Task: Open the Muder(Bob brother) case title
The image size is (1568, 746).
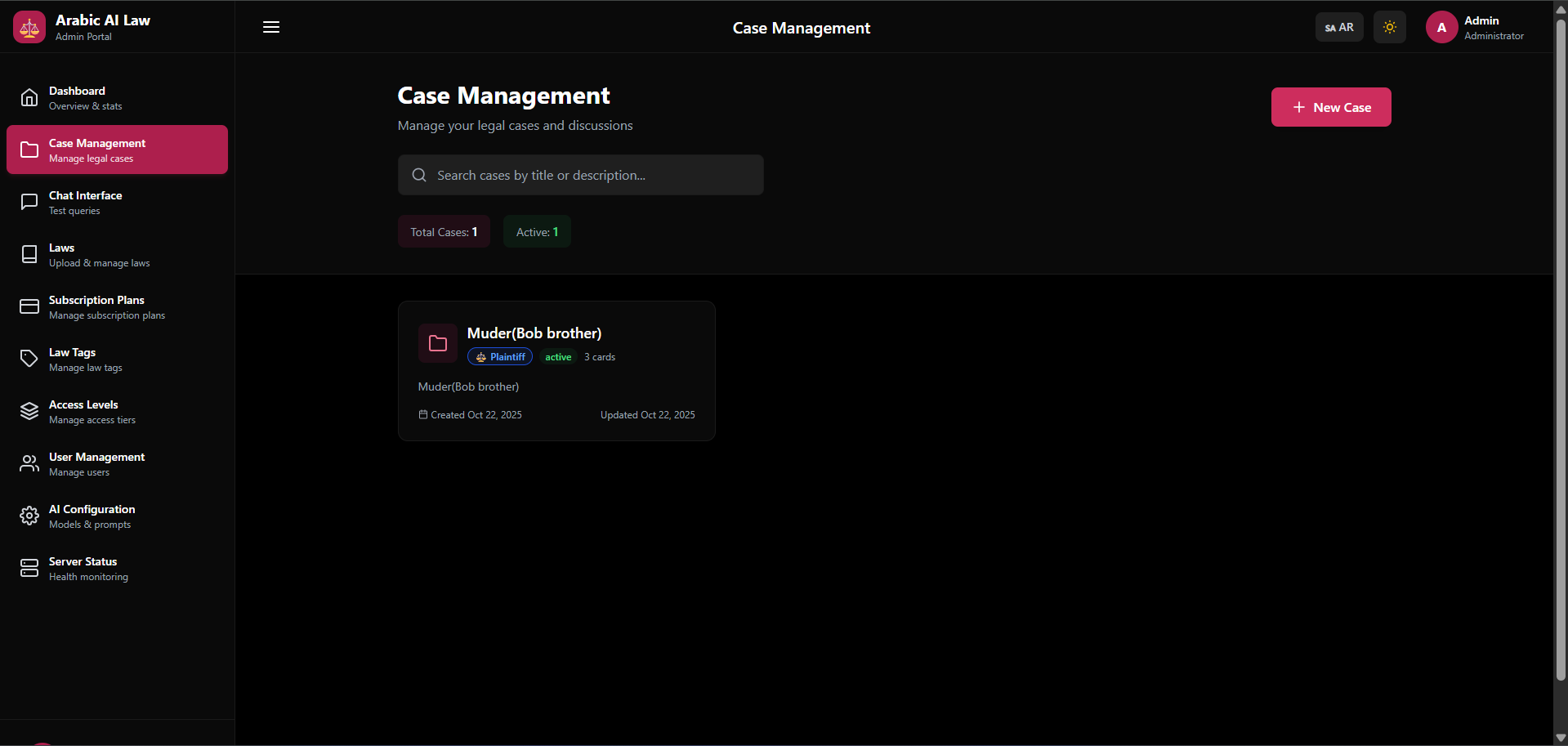Action: coord(534,333)
